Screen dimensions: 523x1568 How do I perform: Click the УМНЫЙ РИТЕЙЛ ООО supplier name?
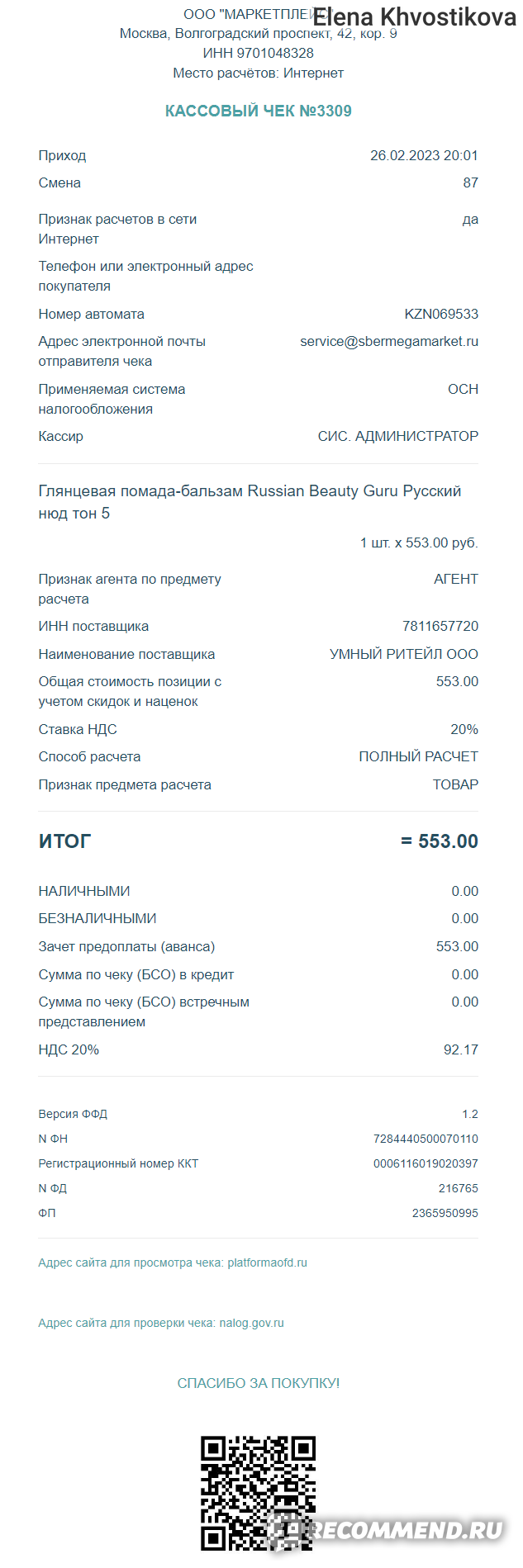click(404, 654)
